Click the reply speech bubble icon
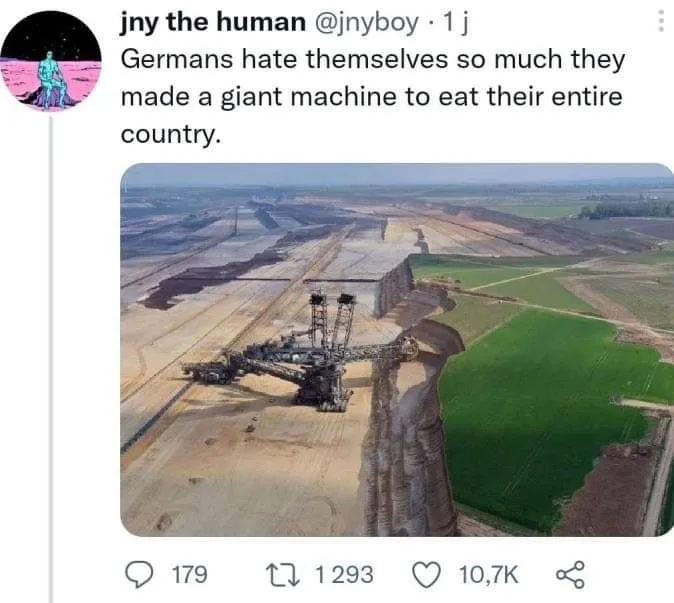Viewport: 674px width, 603px height. [138, 575]
